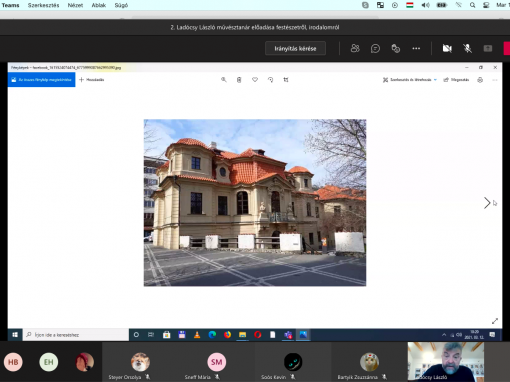Click the 'Irányítás kérése' request control button
Screen dimensions: 510x382
click(x=295, y=49)
